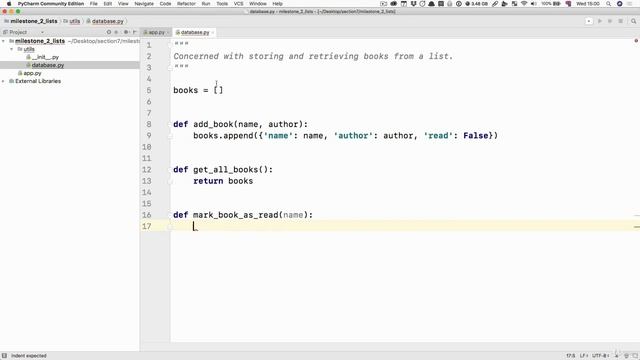Open the Refactor menu
This screenshot has width=640, height=360.
point(186,4)
